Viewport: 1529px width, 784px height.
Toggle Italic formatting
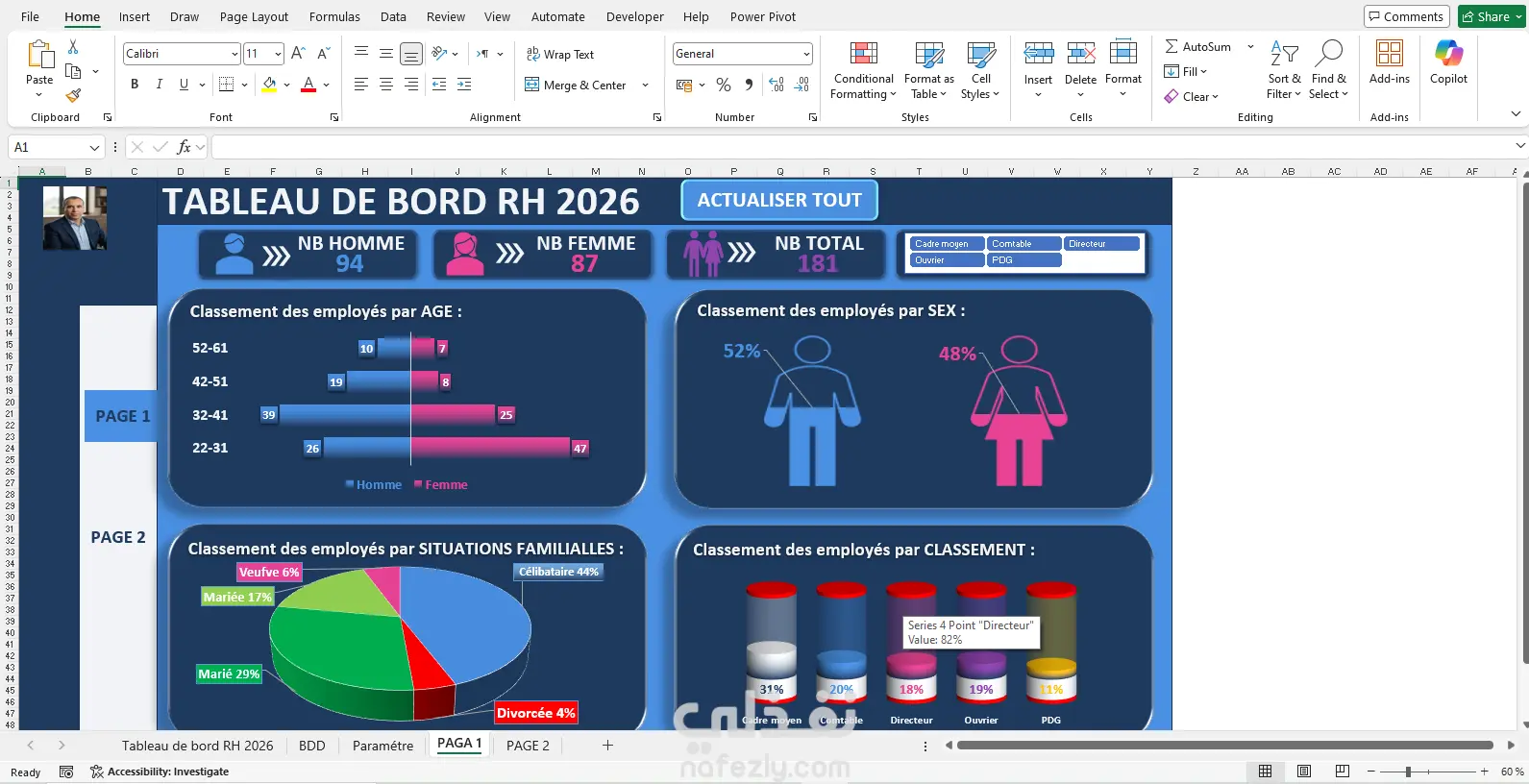[159, 85]
